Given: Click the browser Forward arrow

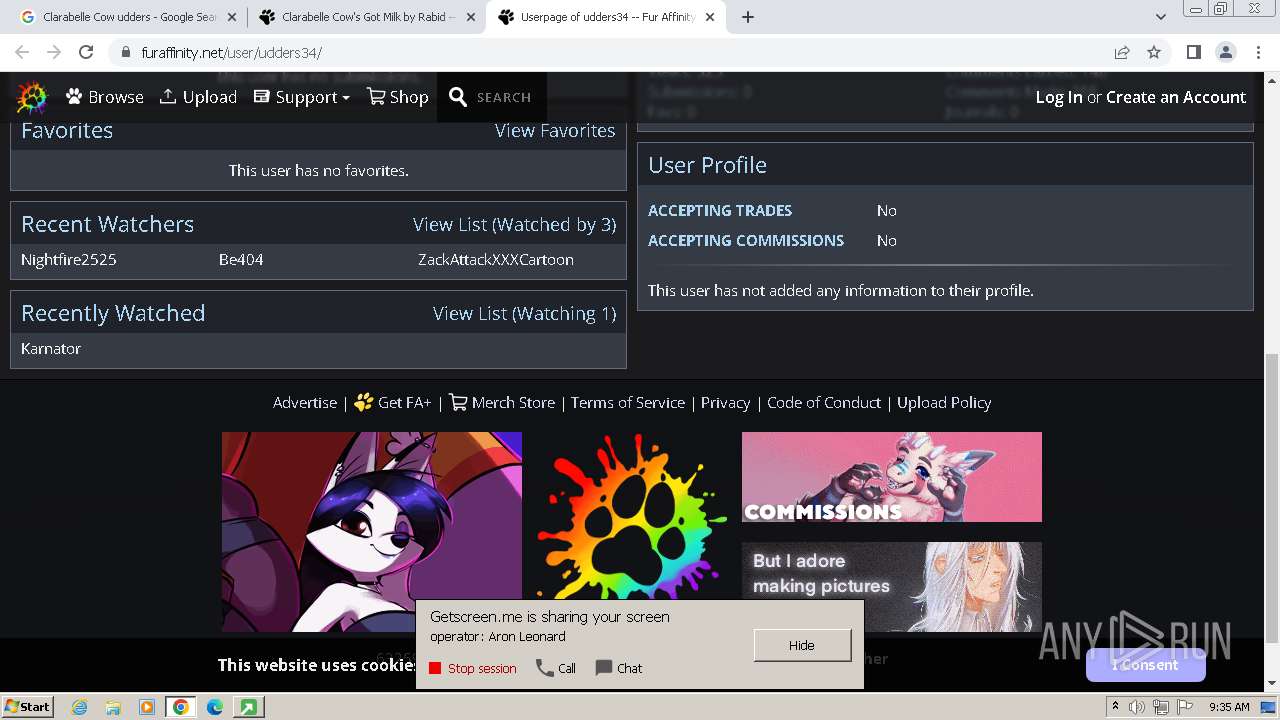Looking at the screenshot, I should [x=54, y=52].
